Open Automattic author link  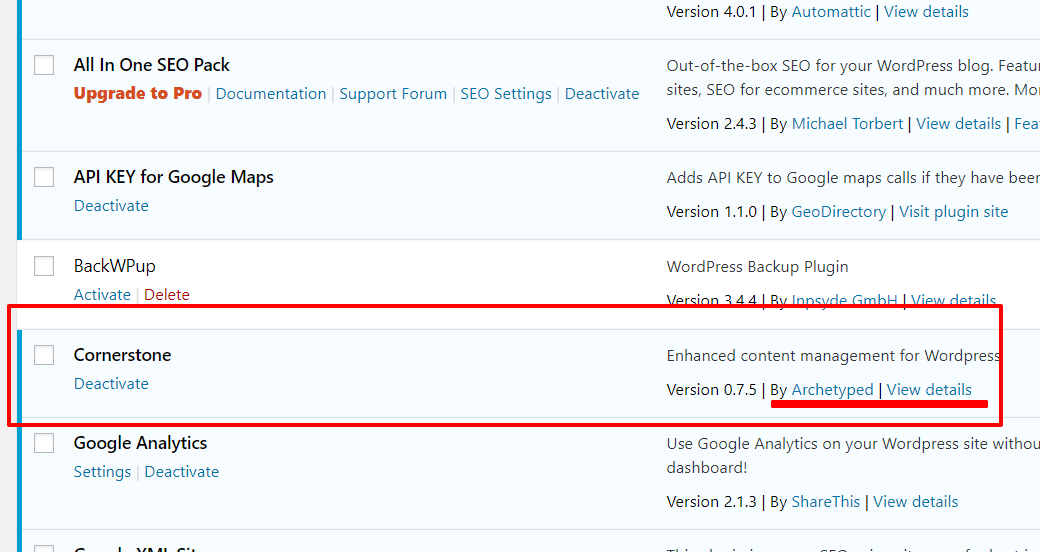coord(831,12)
